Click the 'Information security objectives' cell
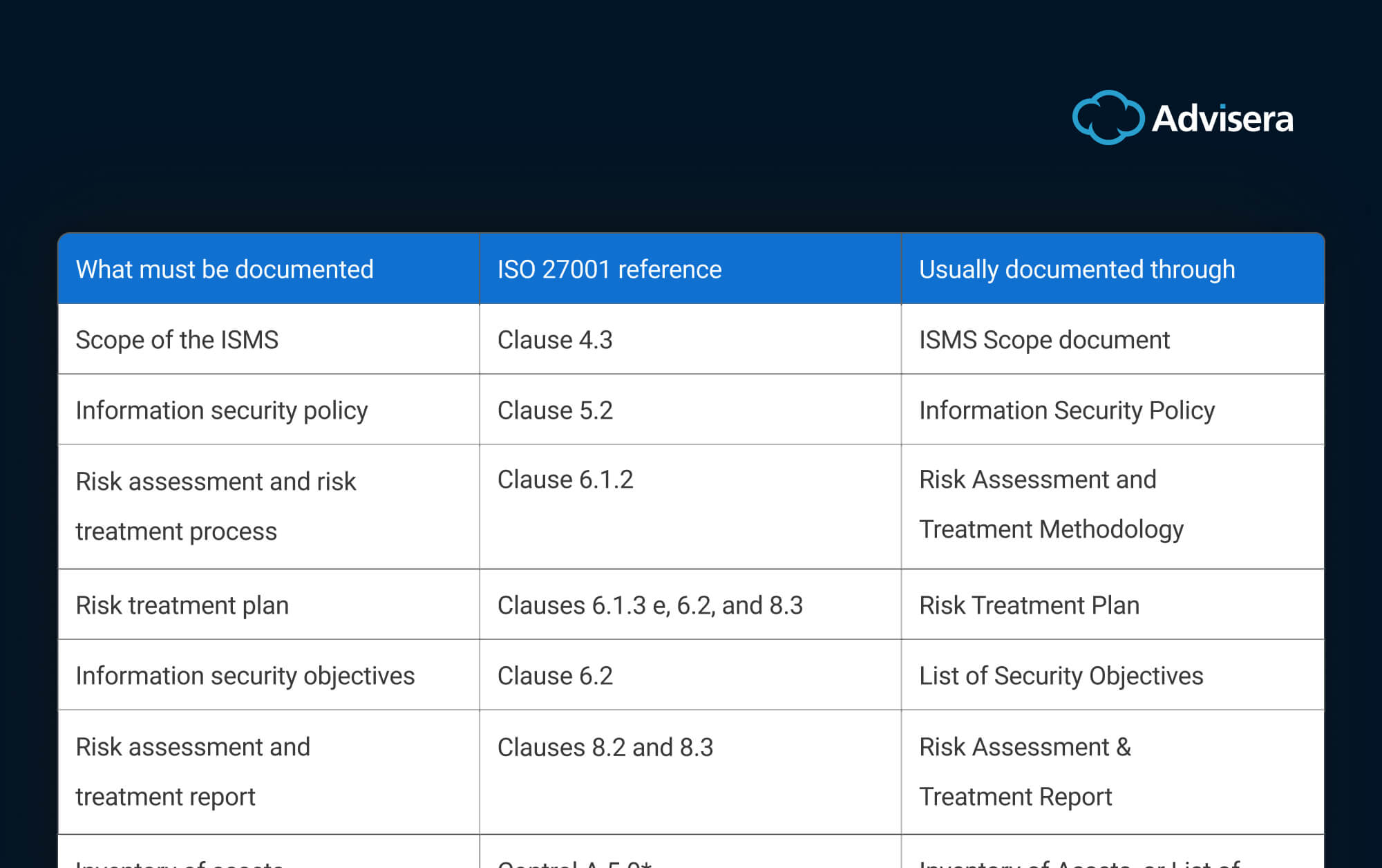 [x=269, y=675]
